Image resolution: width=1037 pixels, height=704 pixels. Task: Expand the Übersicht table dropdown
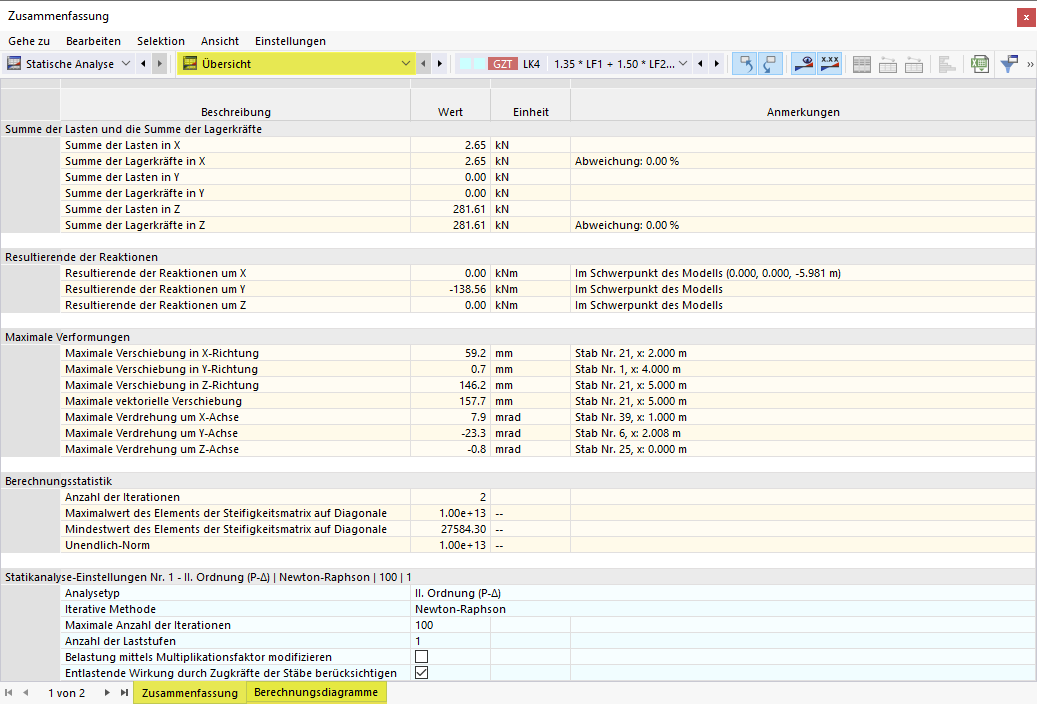pos(405,64)
